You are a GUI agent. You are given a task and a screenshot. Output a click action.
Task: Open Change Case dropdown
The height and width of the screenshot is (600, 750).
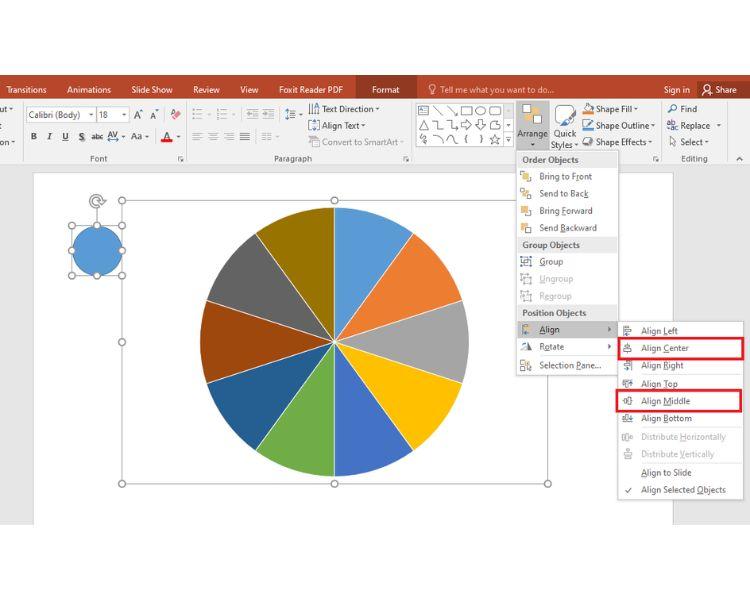[140, 137]
